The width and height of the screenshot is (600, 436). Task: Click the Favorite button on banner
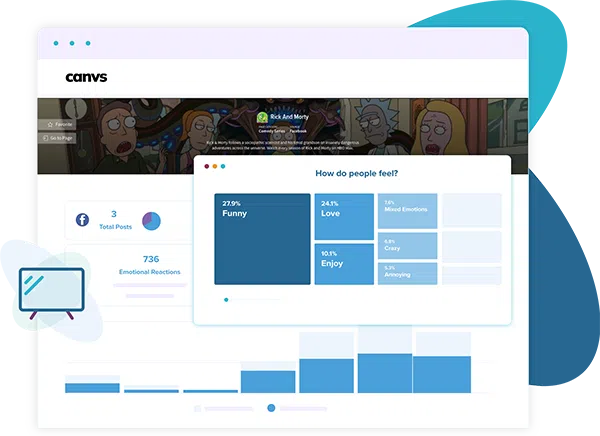point(57,124)
